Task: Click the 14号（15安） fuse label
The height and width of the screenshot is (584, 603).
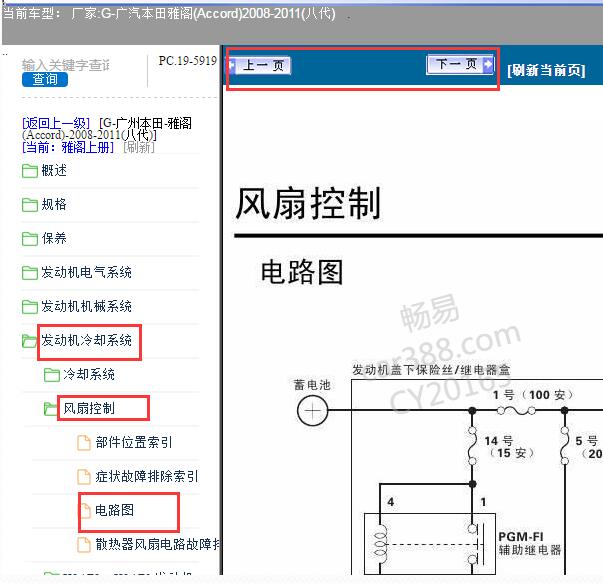Action: tap(509, 447)
